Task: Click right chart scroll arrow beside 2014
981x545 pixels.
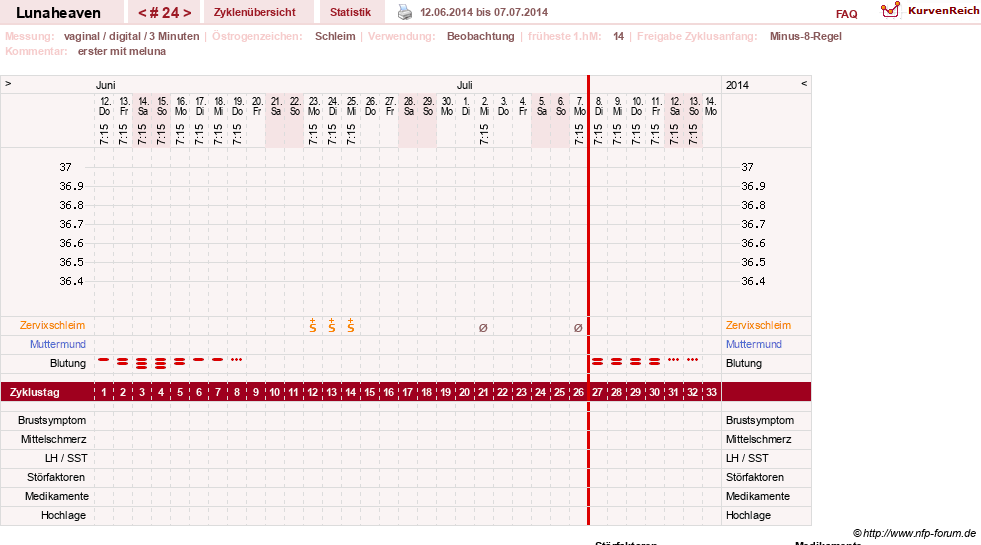Action: point(804,83)
